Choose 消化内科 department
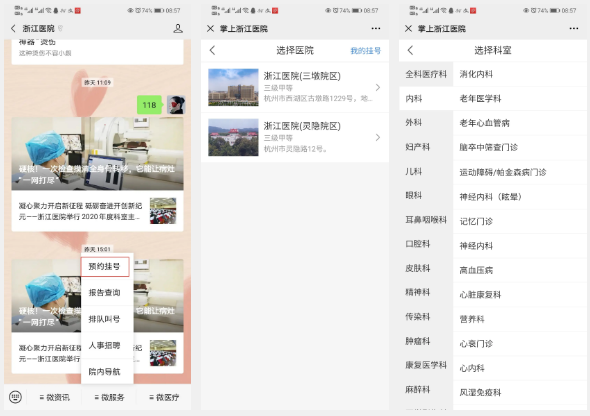Screen dimensions: 590x416 (520, 74)
